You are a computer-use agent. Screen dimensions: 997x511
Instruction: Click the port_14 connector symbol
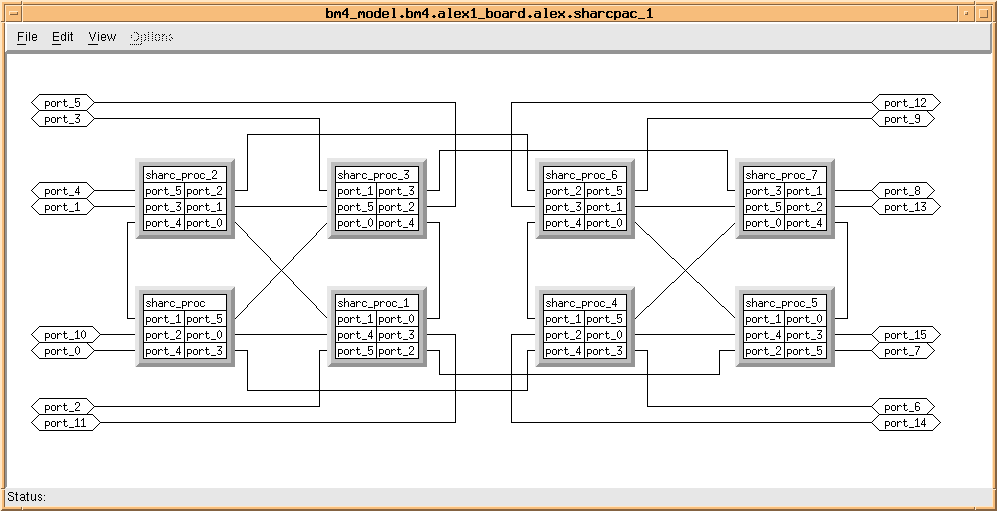906,423
